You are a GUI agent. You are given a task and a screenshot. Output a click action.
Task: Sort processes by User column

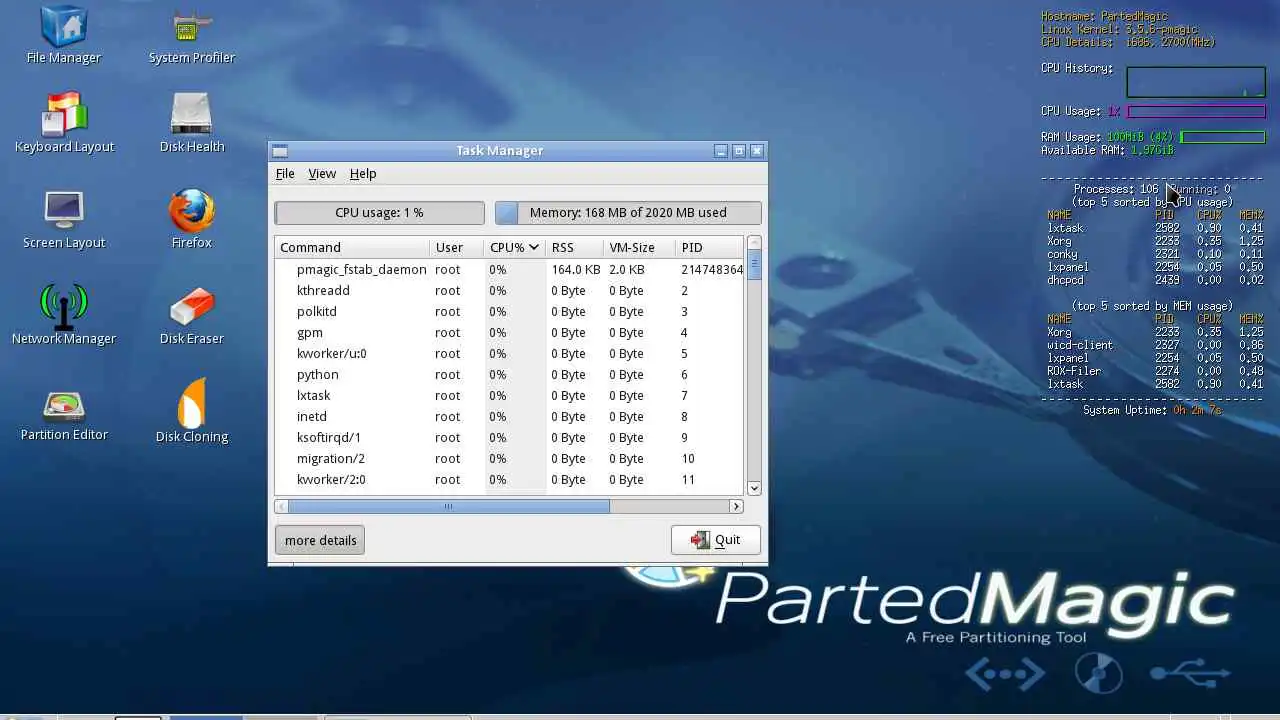pyautogui.click(x=457, y=247)
